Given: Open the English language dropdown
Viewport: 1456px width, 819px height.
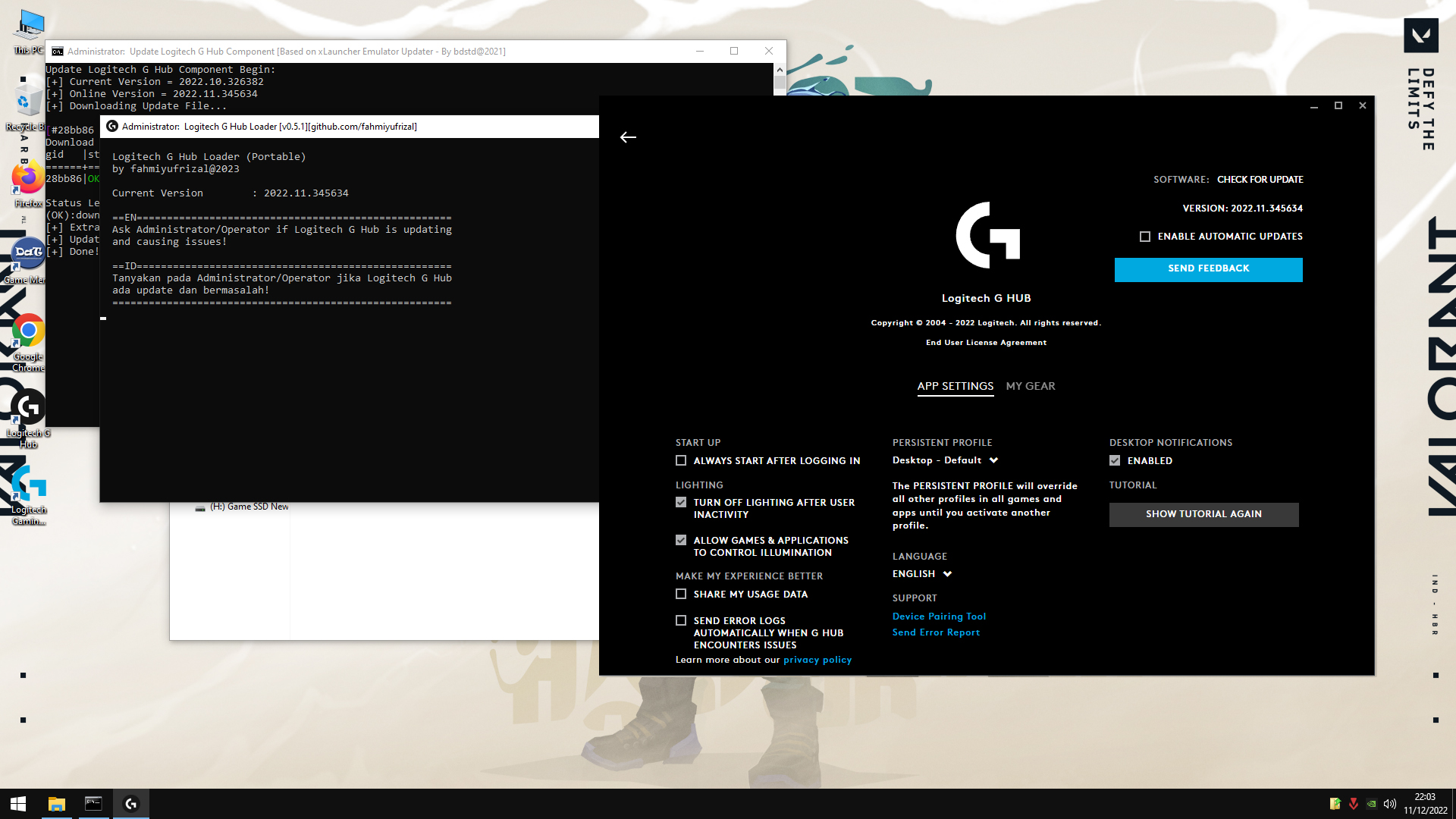Looking at the screenshot, I should pos(921,574).
